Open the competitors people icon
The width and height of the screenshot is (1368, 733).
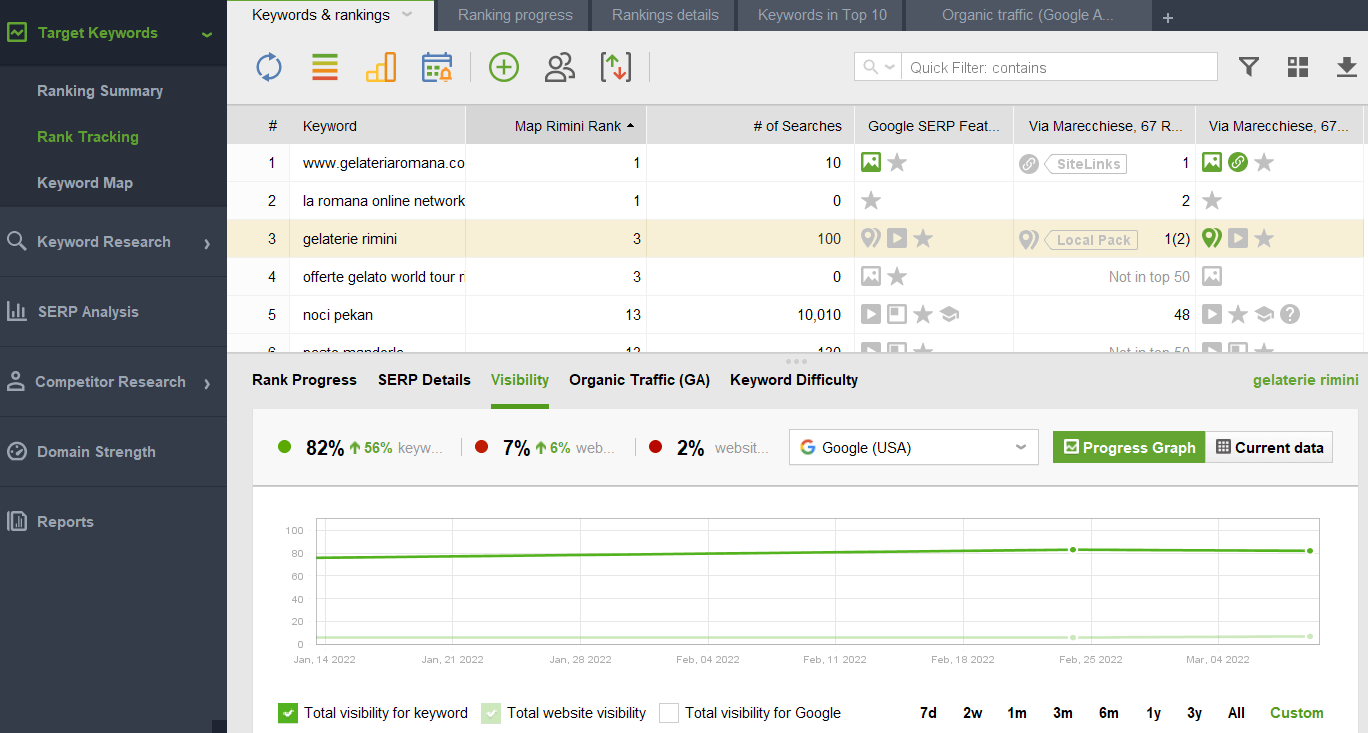point(560,67)
